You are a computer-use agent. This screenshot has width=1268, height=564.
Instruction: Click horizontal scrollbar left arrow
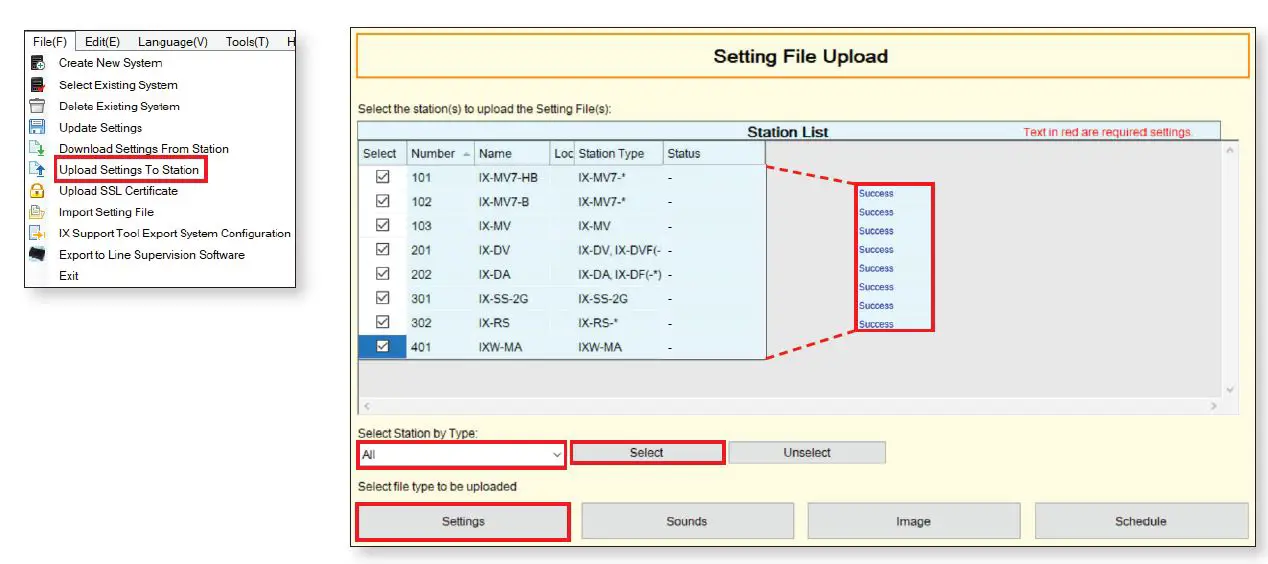[366, 406]
